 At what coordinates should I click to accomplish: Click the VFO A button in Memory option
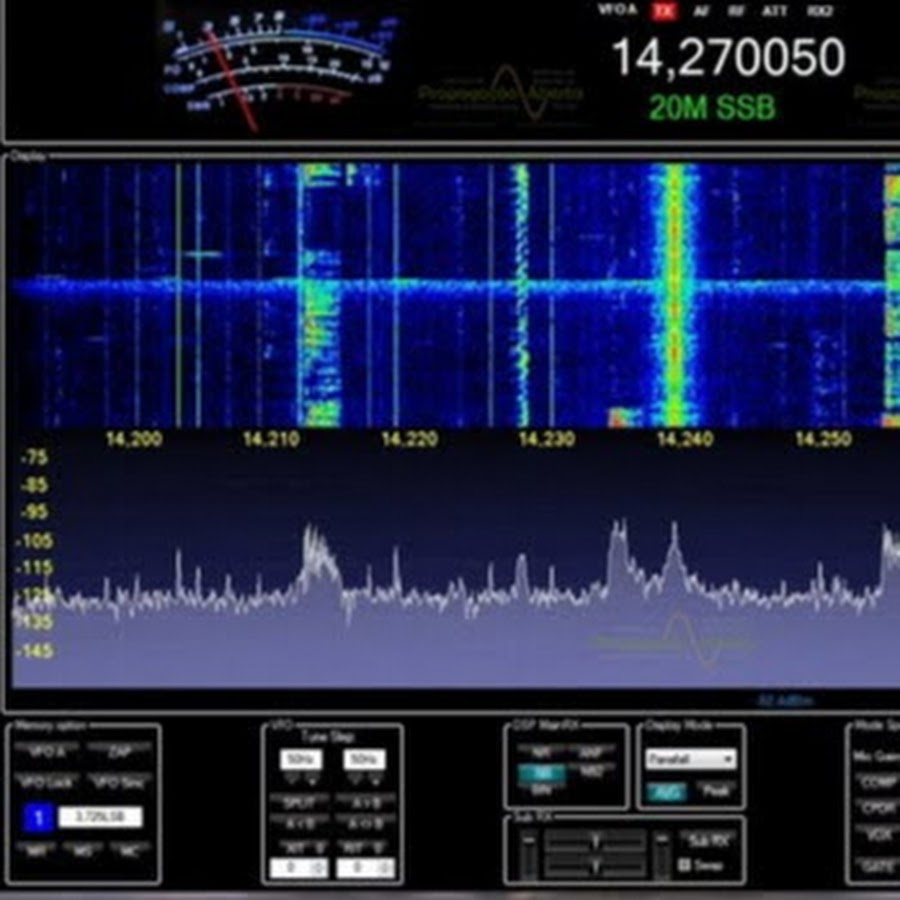click(47, 751)
